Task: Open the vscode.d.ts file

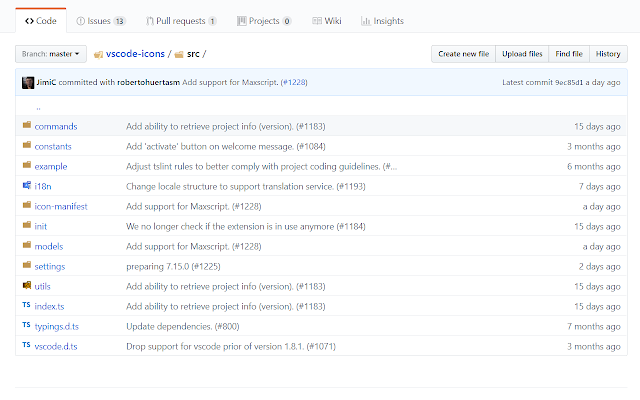Action: click(x=56, y=347)
